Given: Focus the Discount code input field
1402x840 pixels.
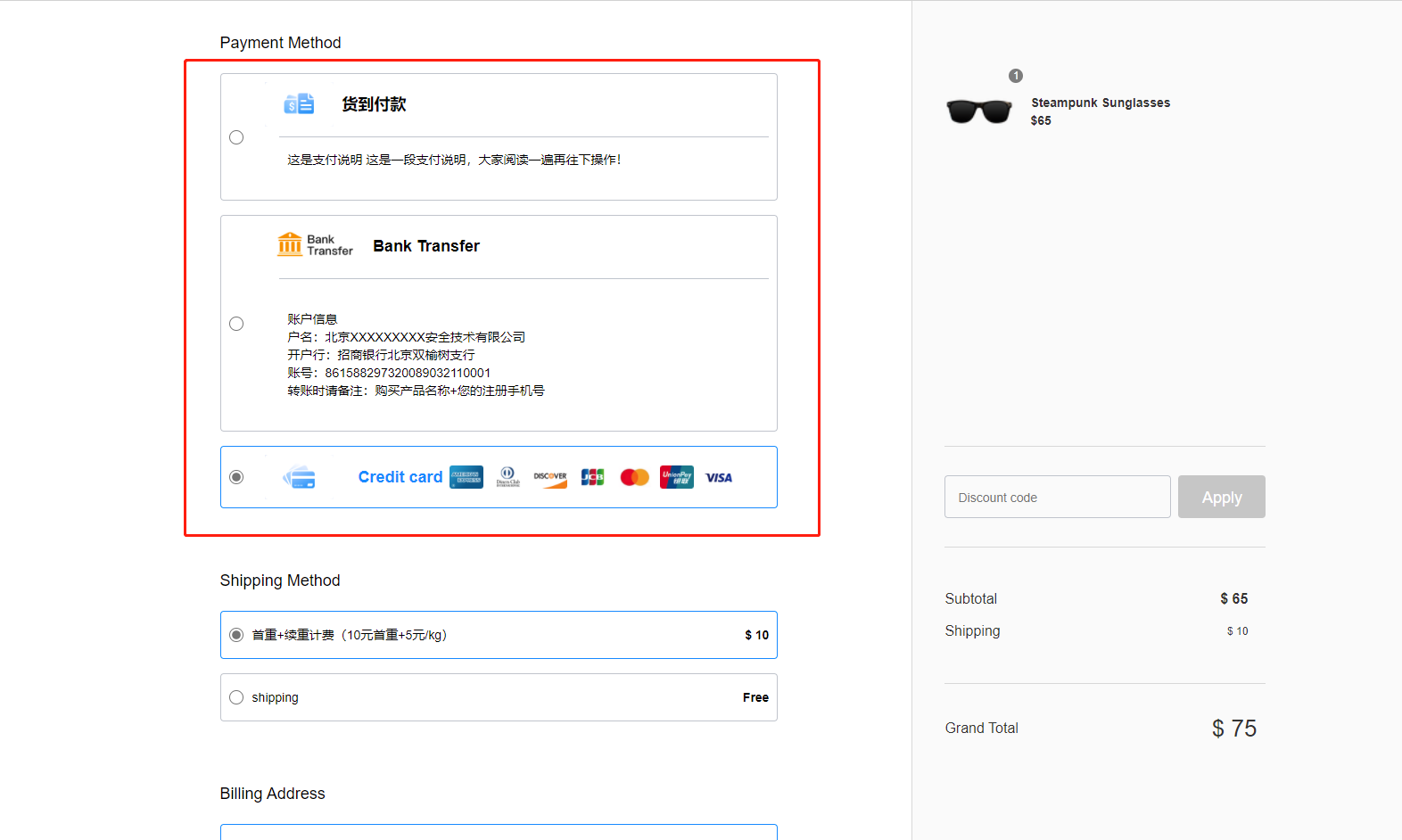Looking at the screenshot, I should point(1057,497).
